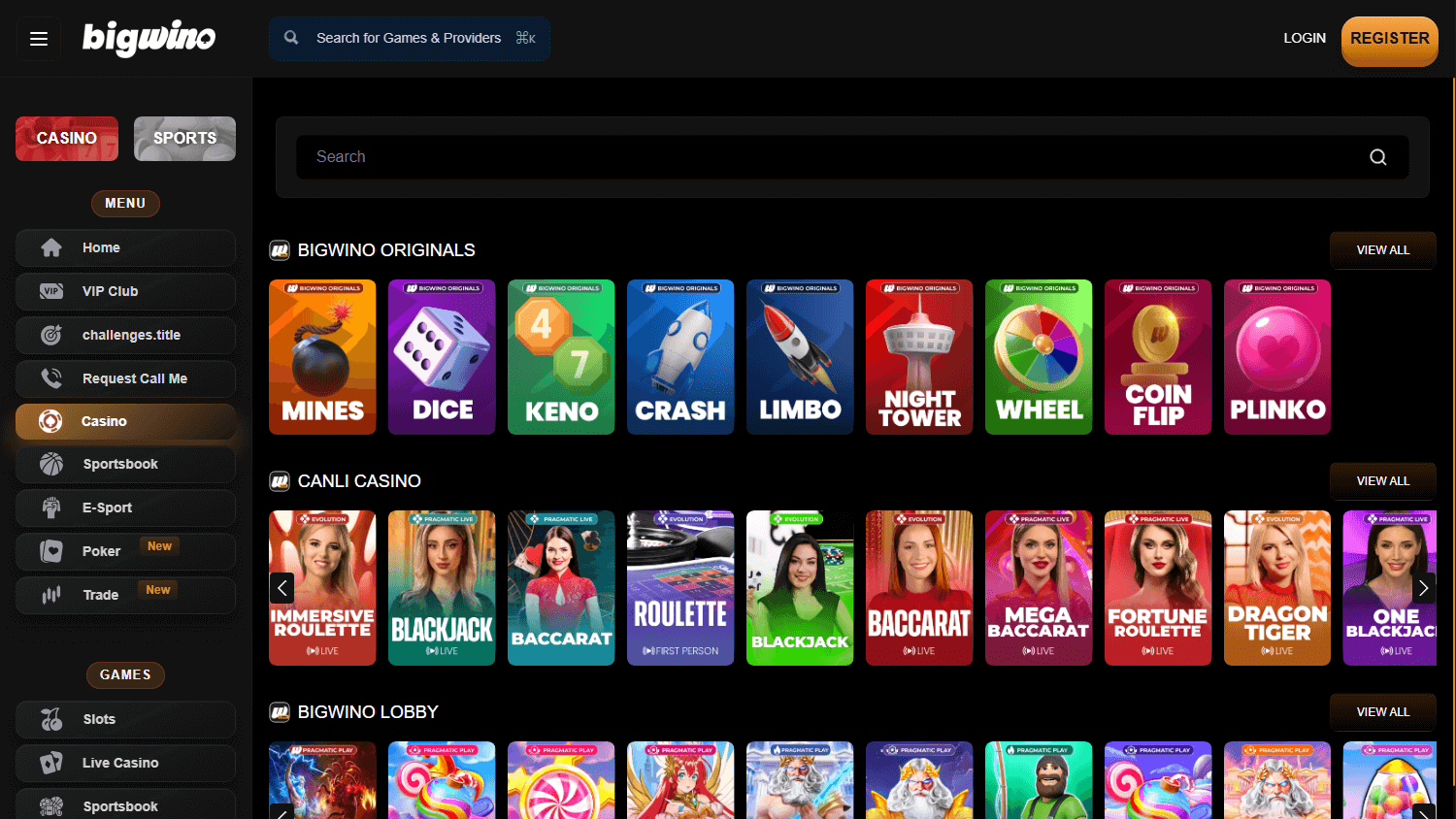This screenshot has width=1456, height=819.
Task: Click the REGISTER button
Action: point(1389,39)
